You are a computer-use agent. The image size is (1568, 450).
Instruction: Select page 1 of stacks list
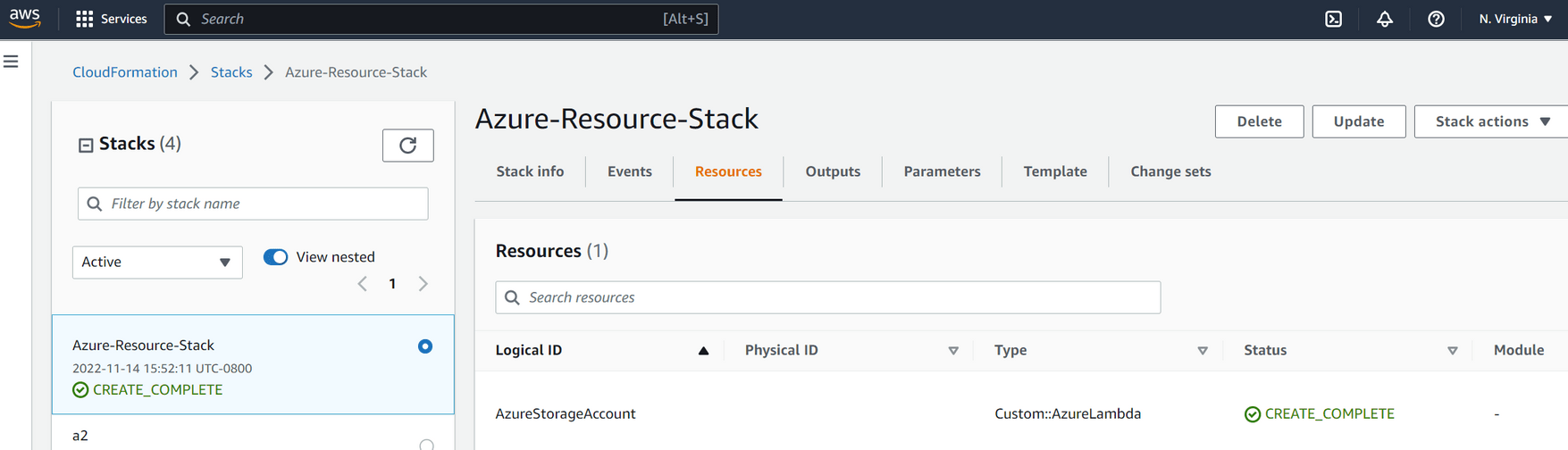[392, 284]
